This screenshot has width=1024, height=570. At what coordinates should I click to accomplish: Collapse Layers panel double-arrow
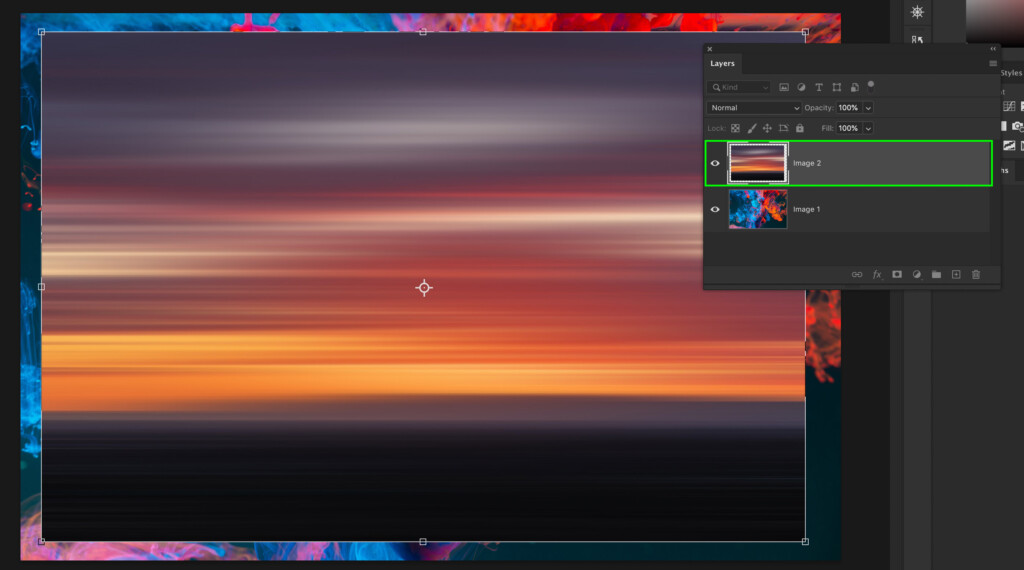(x=993, y=49)
